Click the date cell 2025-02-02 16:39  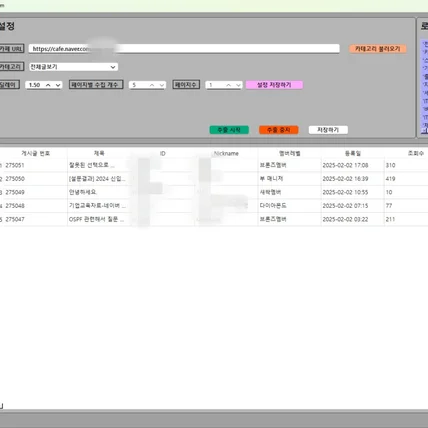(353, 179)
